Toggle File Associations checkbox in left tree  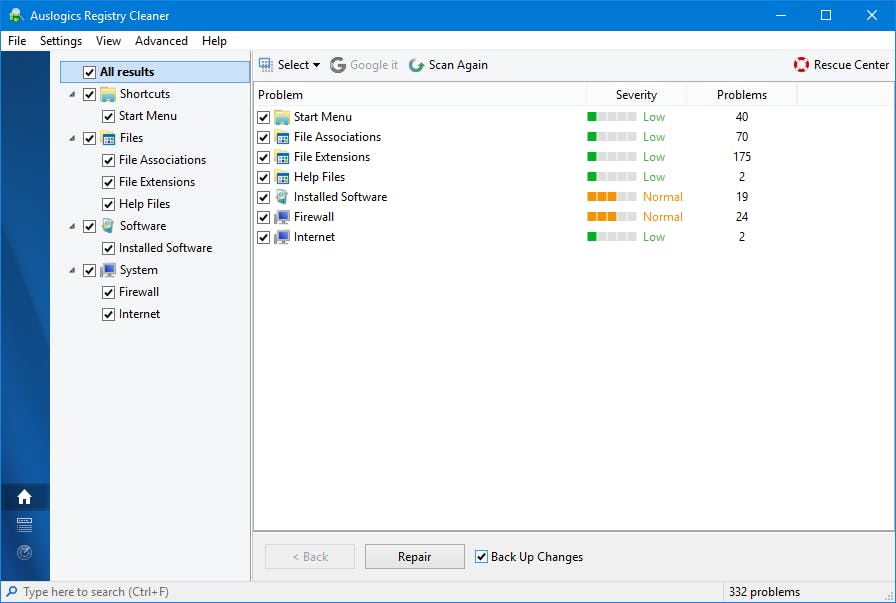click(108, 161)
